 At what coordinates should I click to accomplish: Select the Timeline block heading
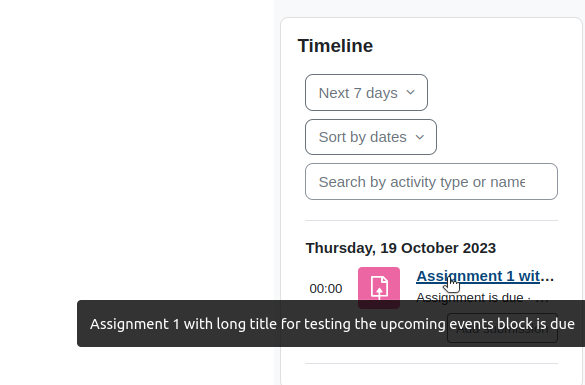(x=335, y=46)
